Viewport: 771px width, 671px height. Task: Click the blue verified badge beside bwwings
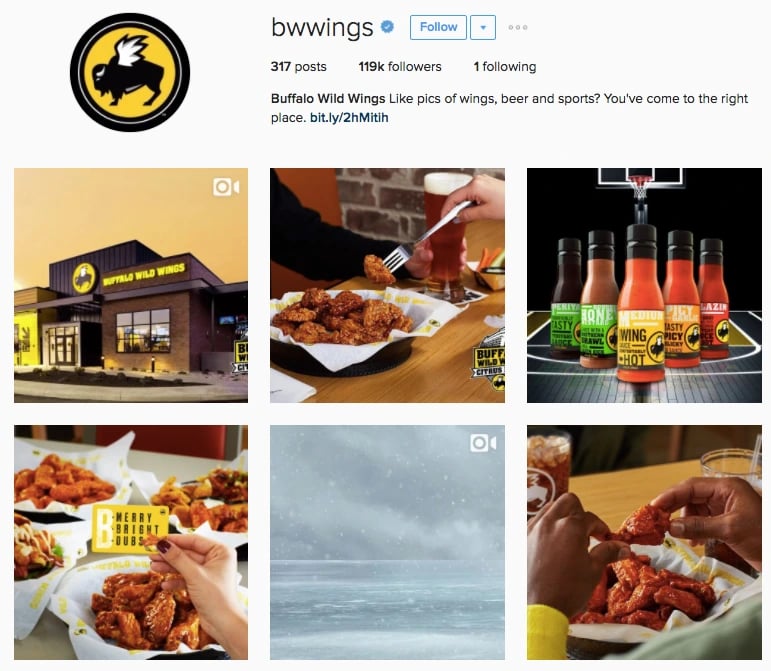(387, 27)
